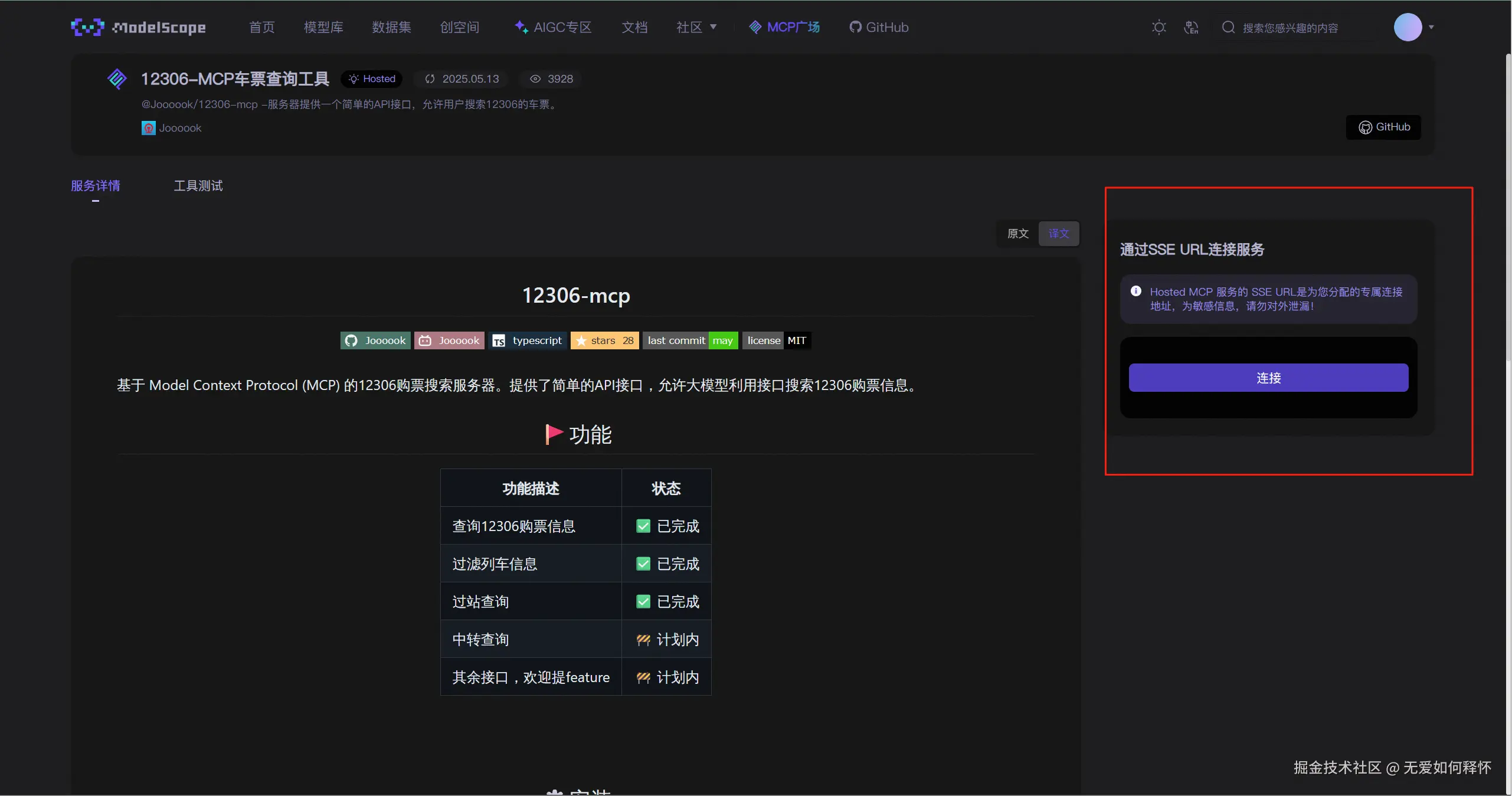Switch README to 原文 original text

tap(1017, 234)
